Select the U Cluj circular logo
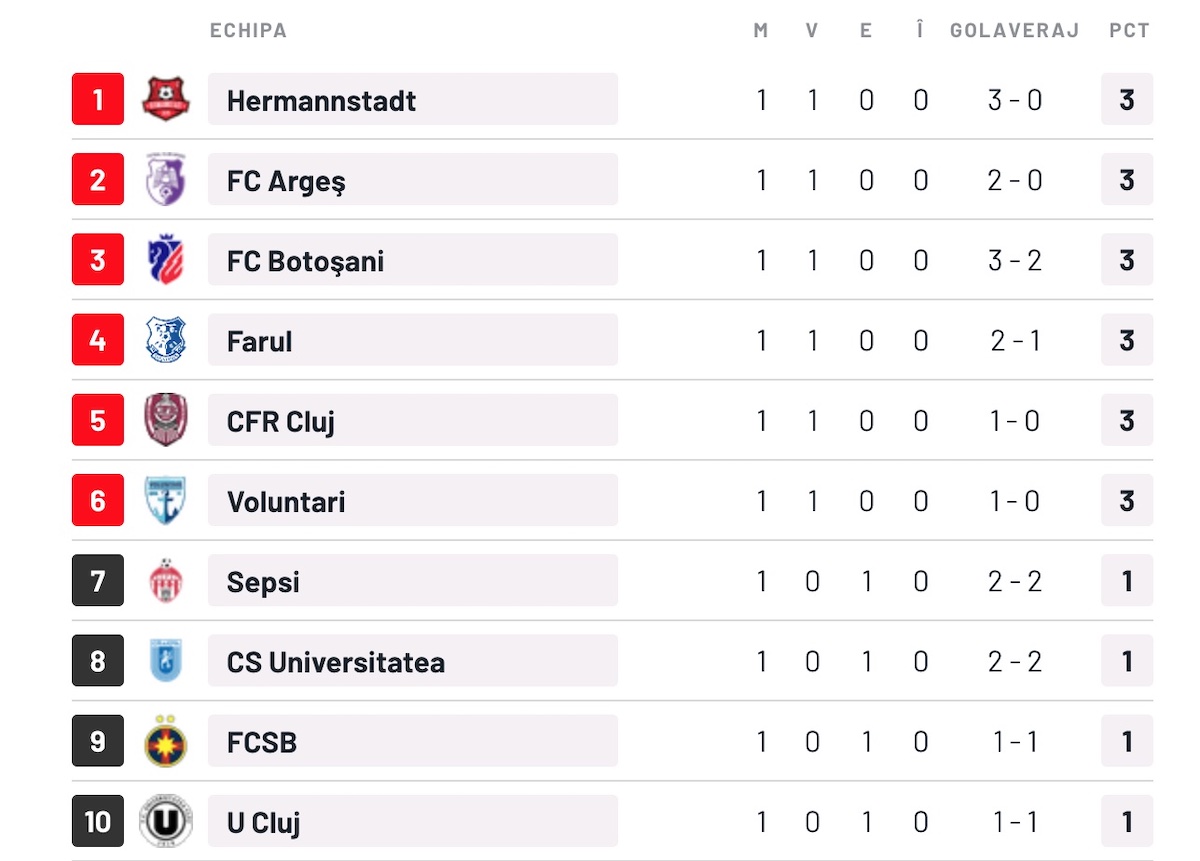This screenshot has height=861, width=1200. (166, 821)
